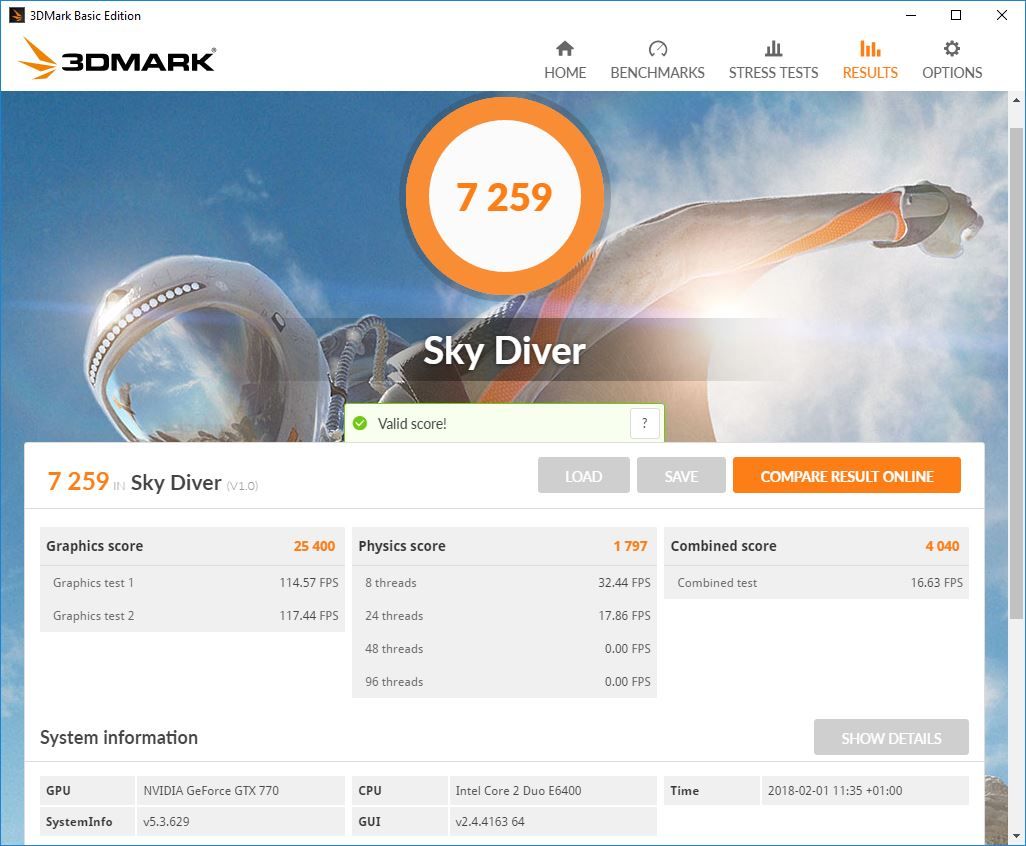Click the Graphics score heading
The image size is (1026, 846).
point(94,546)
